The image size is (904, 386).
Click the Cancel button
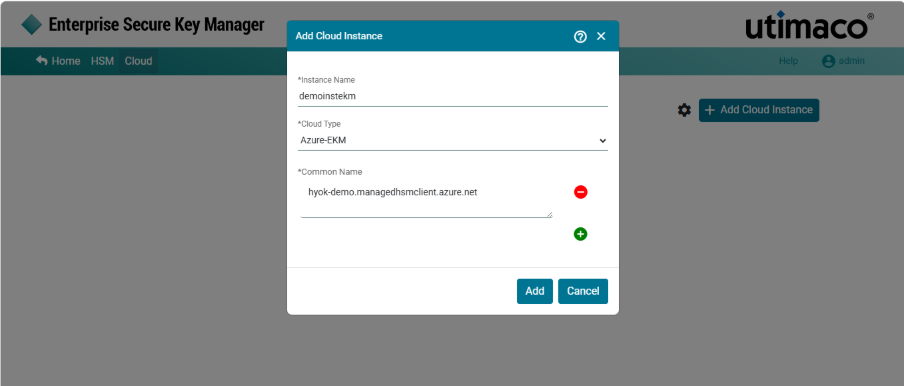583,291
